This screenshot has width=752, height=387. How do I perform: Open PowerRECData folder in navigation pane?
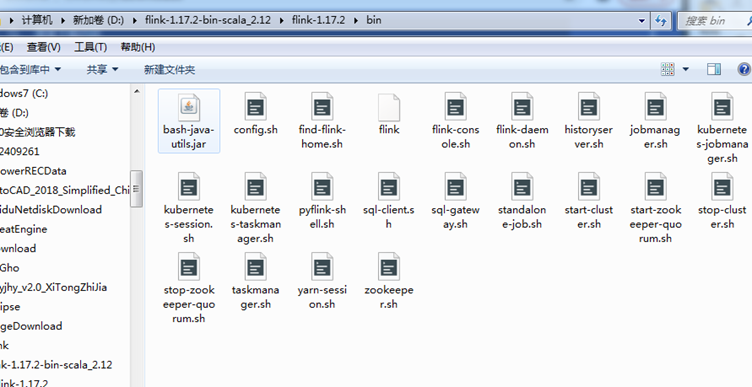tap(33, 171)
